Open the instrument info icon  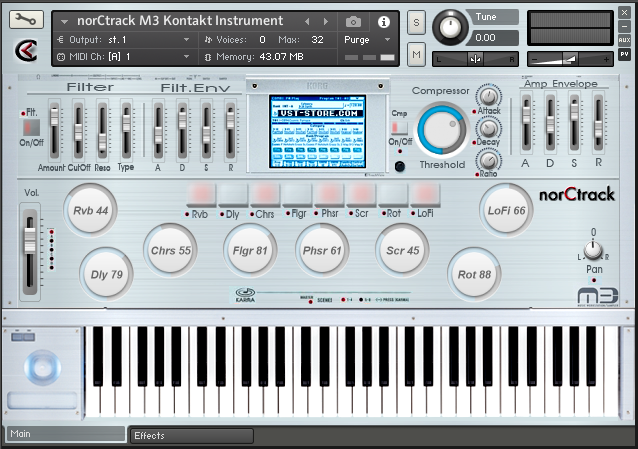tap(383, 21)
